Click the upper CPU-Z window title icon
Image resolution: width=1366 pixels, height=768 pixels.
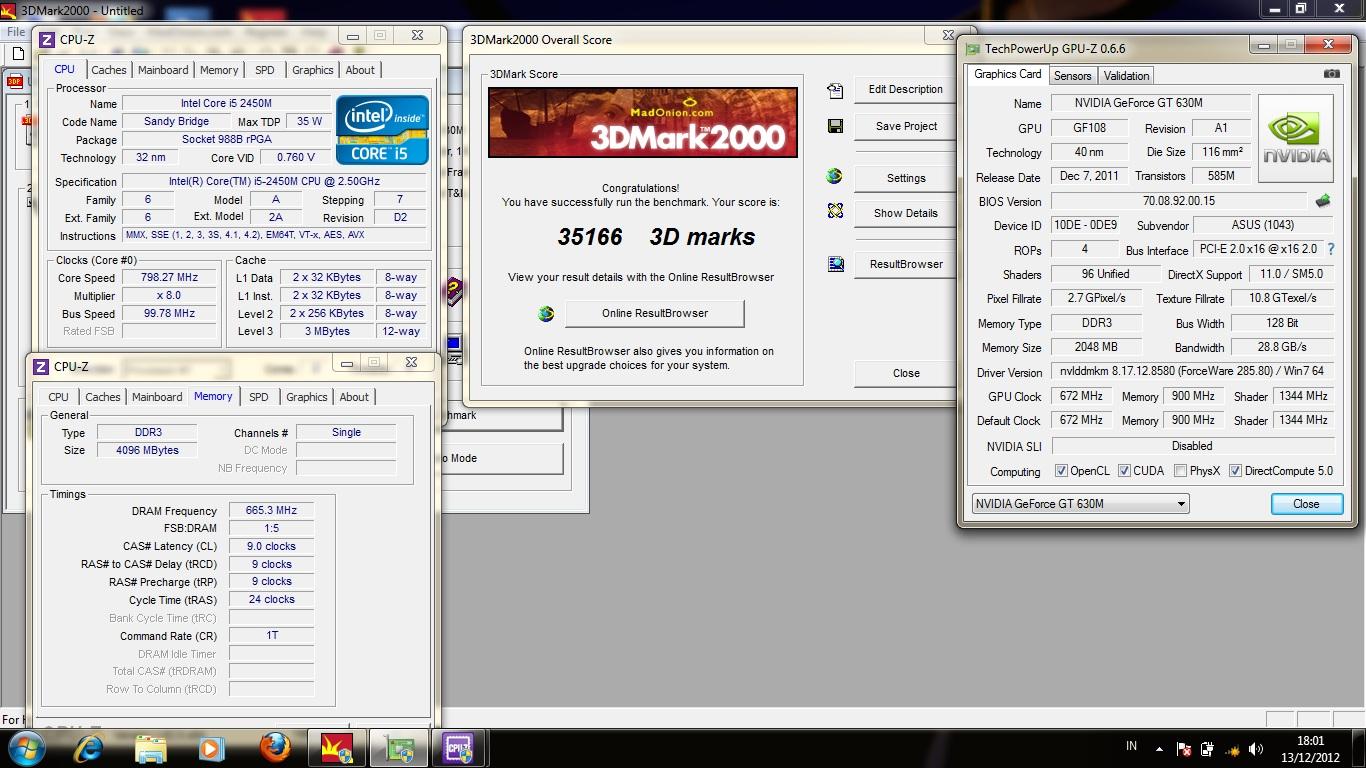click(47, 40)
